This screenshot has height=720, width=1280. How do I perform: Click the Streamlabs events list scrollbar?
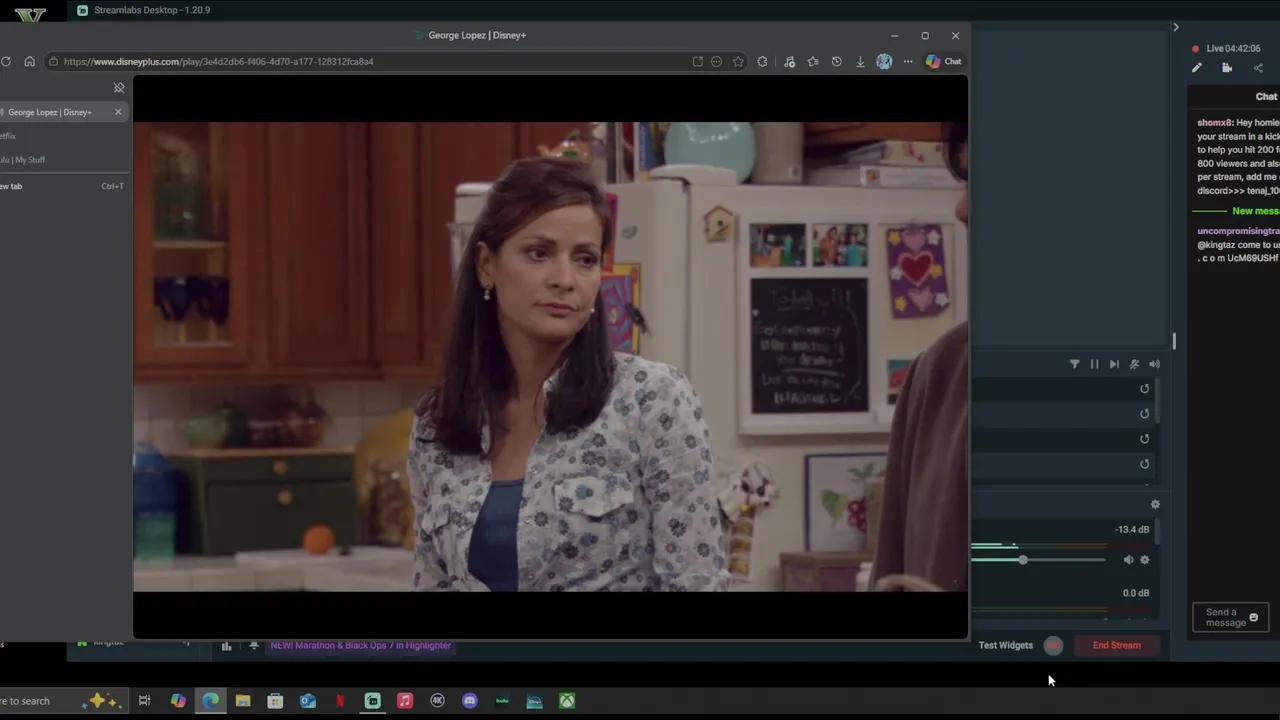1158,401
